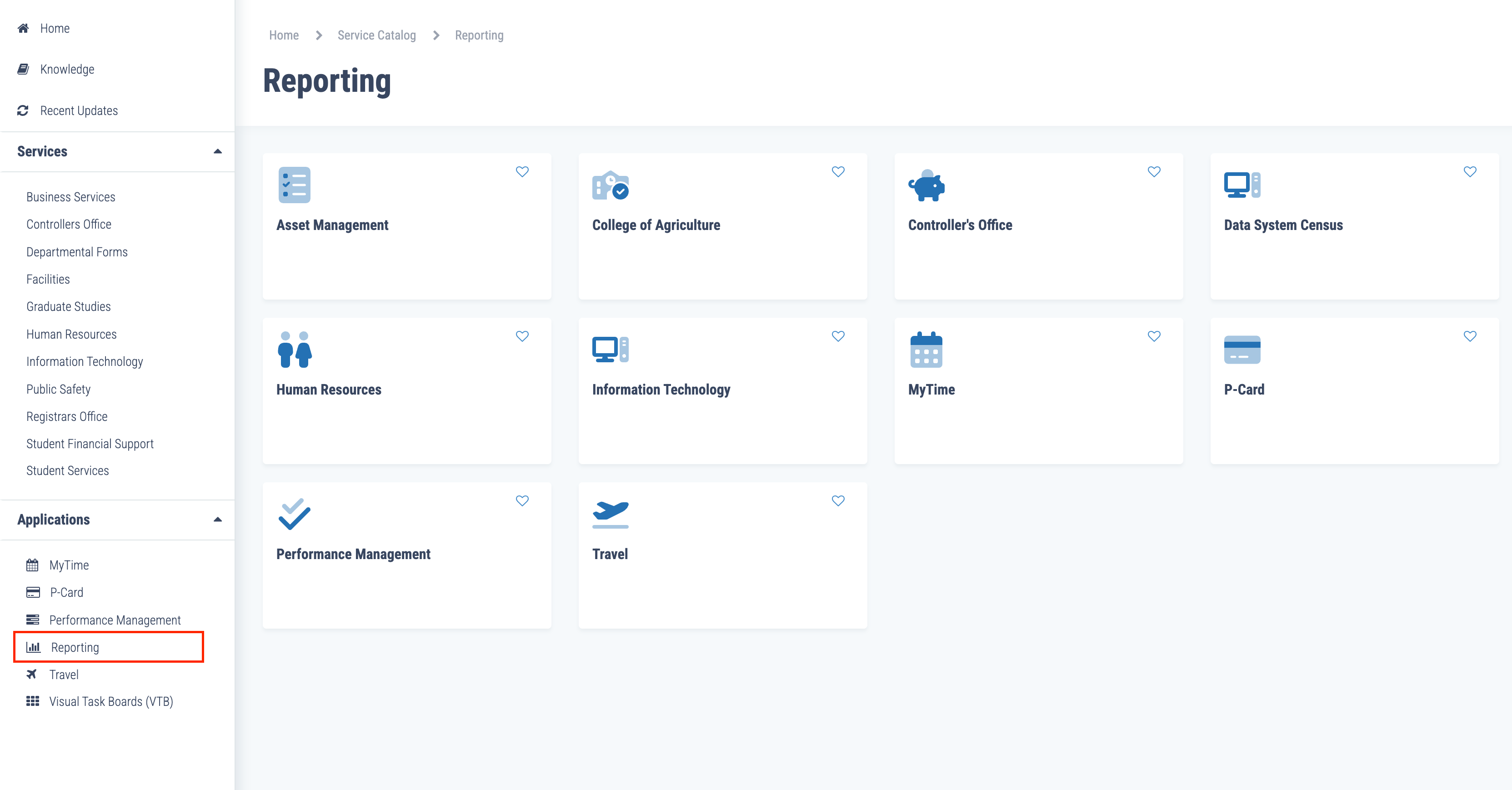Click the P-Card credit card tile icon
1512x790 pixels.
[1242, 350]
